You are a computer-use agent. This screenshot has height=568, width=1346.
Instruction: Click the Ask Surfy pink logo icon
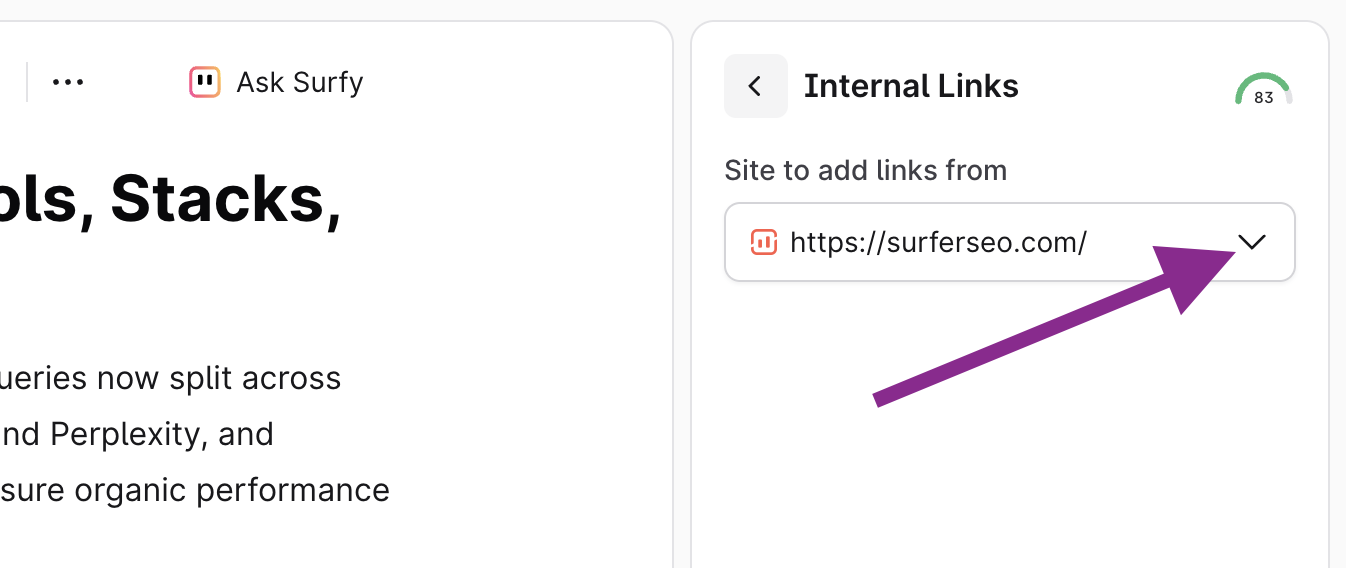pos(204,82)
